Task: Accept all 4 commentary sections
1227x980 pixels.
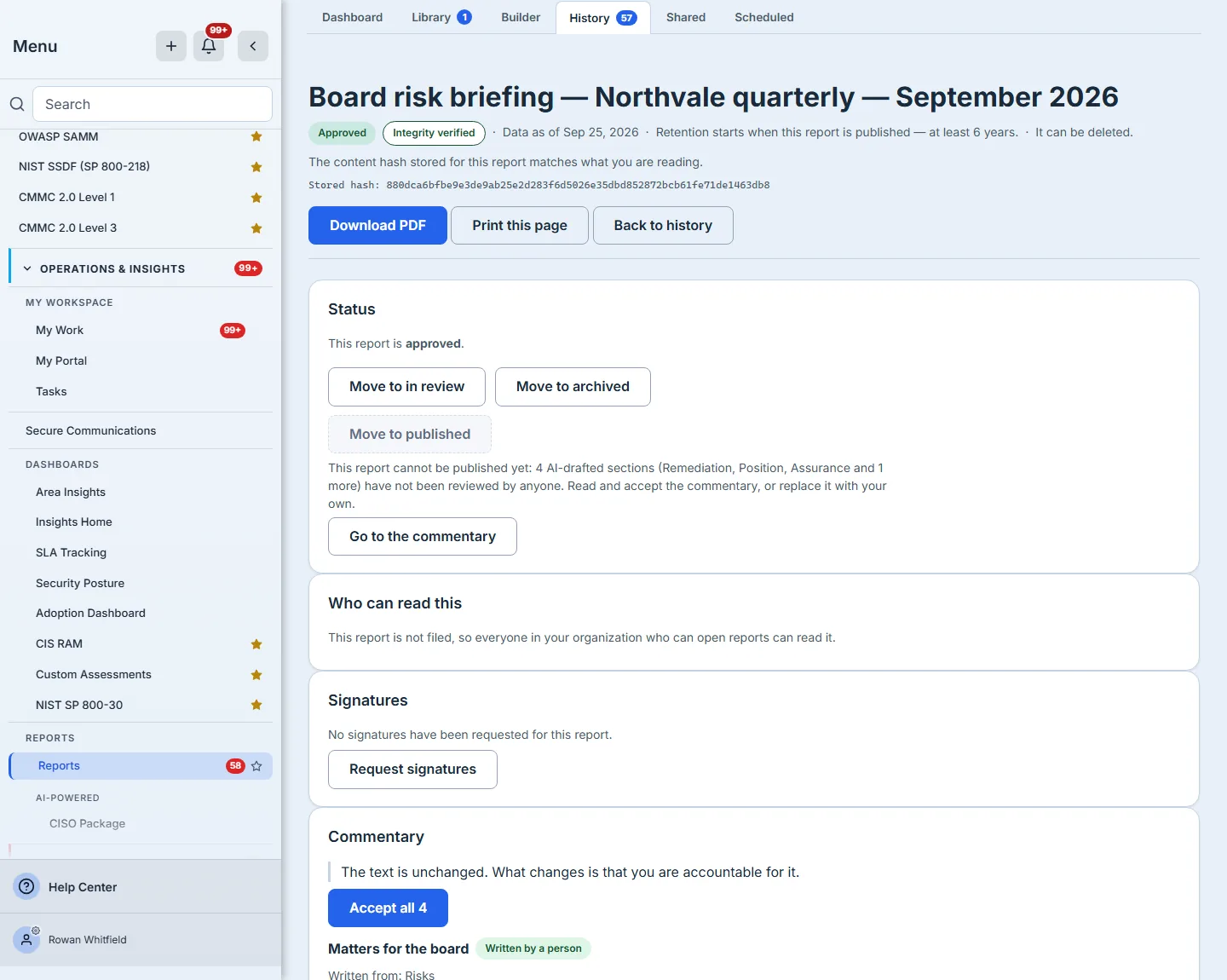Action: pyautogui.click(x=388, y=908)
